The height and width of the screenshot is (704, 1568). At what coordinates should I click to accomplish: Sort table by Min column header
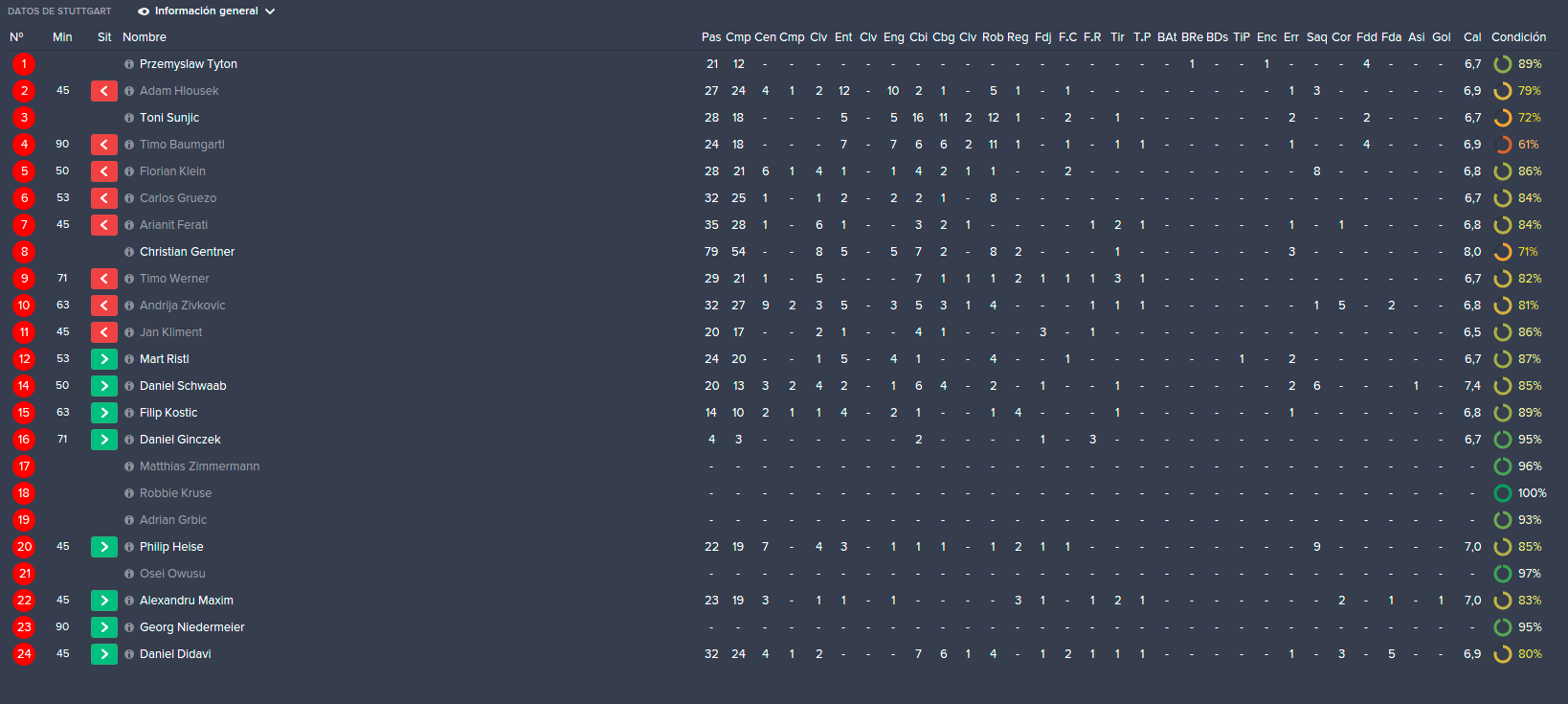pyautogui.click(x=62, y=37)
